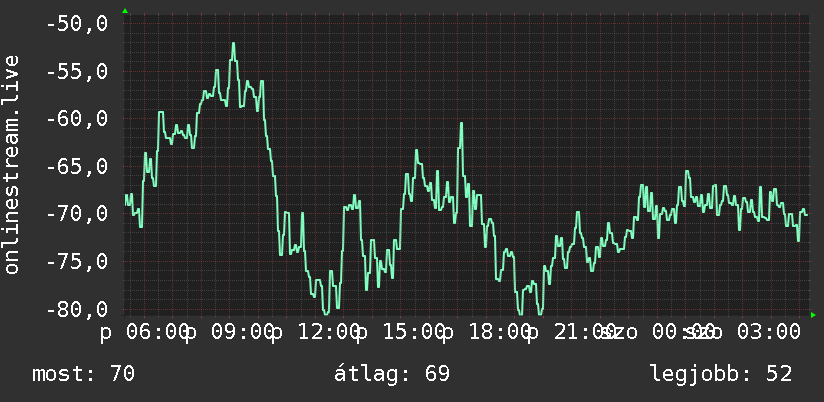Click the 'átlag: 69' average value

tap(392, 374)
